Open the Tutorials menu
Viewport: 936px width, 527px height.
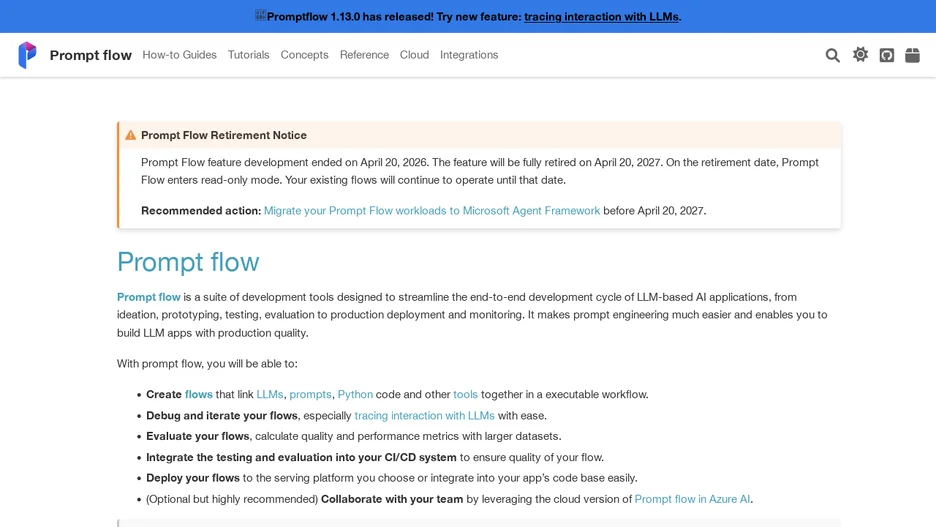point(248,55)
